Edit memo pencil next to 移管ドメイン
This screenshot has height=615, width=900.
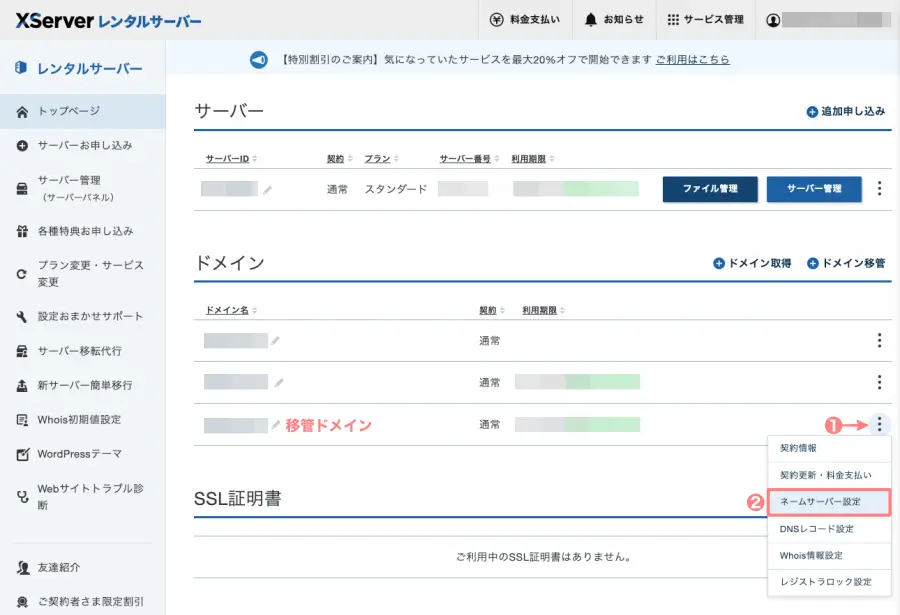coord(276,425)
